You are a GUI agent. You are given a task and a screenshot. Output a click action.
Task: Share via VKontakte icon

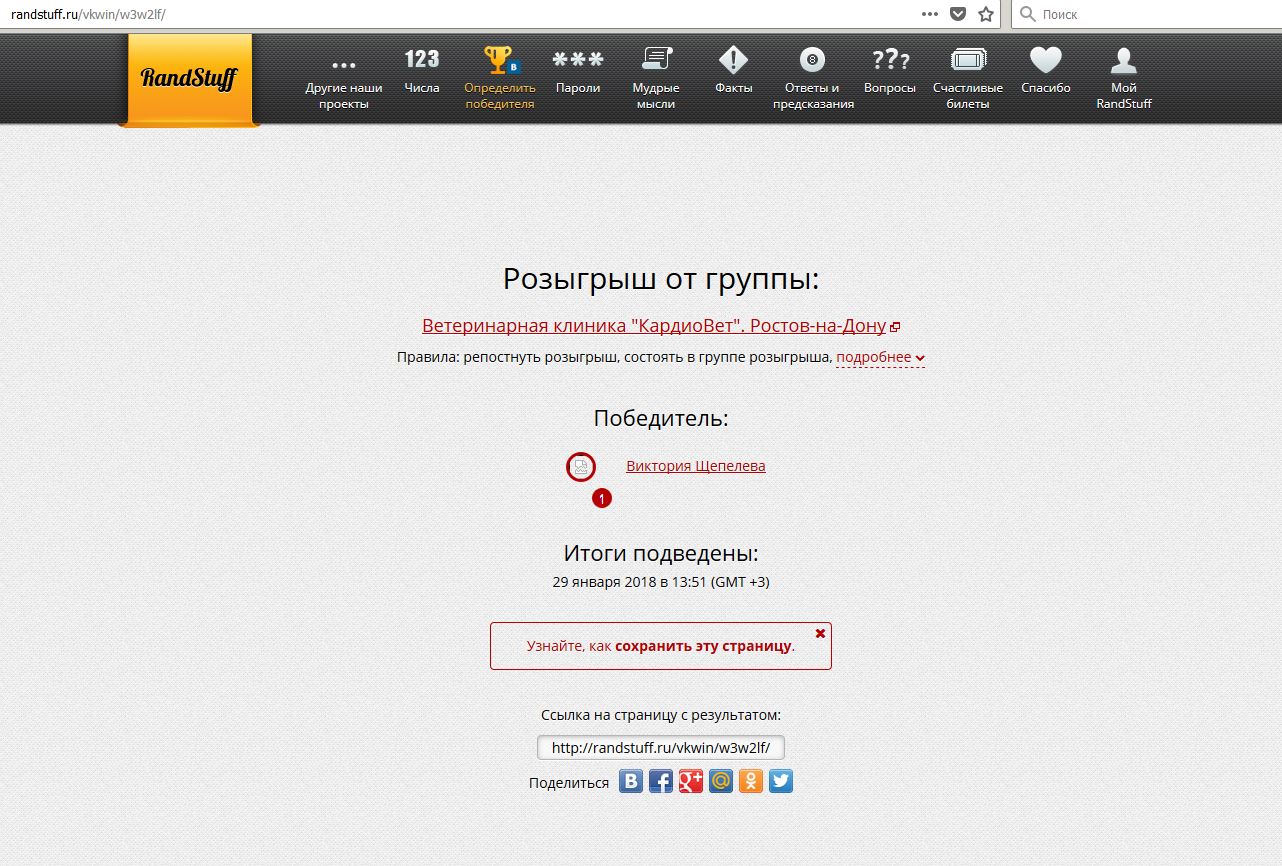631,781
